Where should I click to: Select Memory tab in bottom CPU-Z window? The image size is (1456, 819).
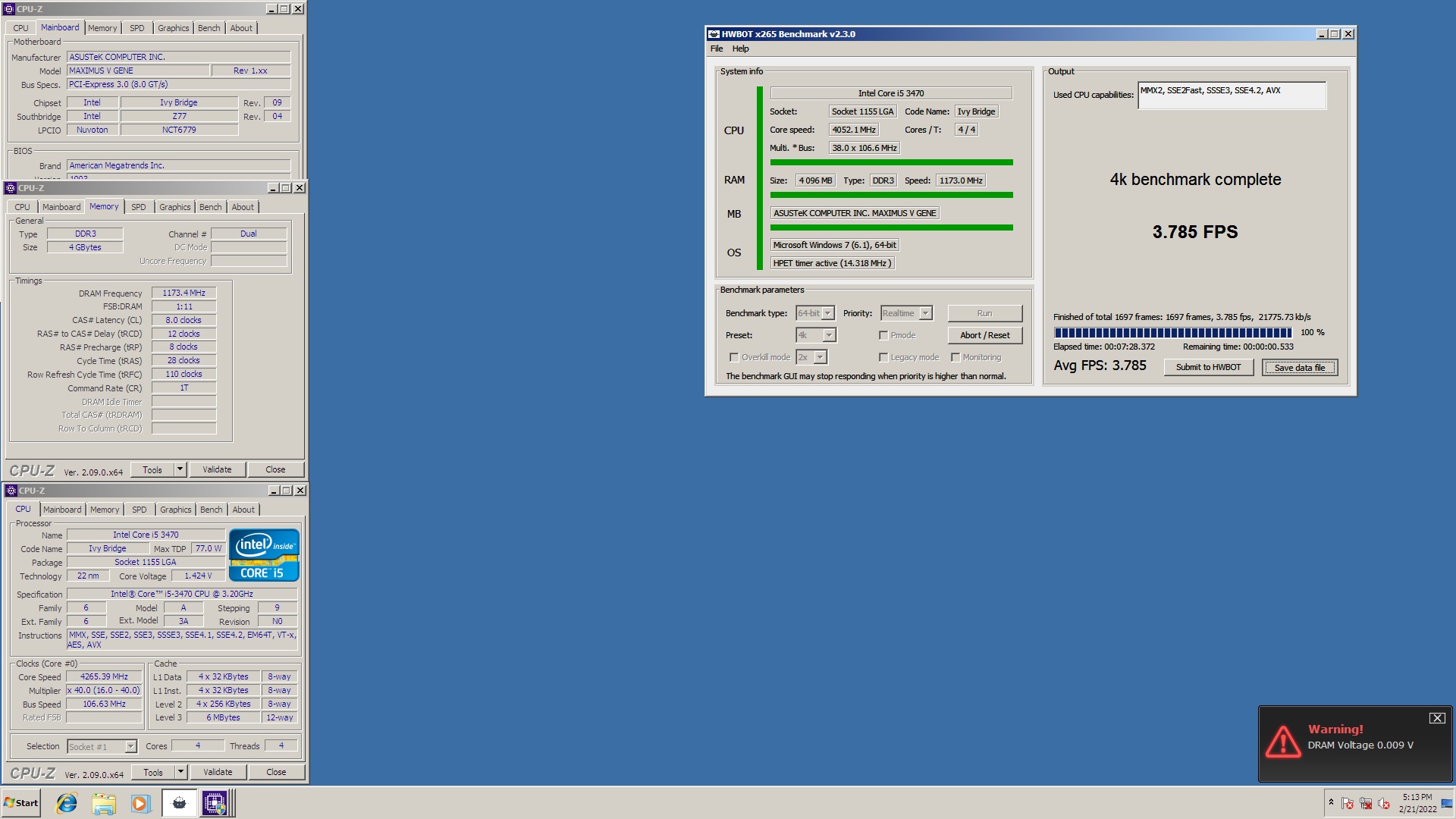[x=105, y=510]
